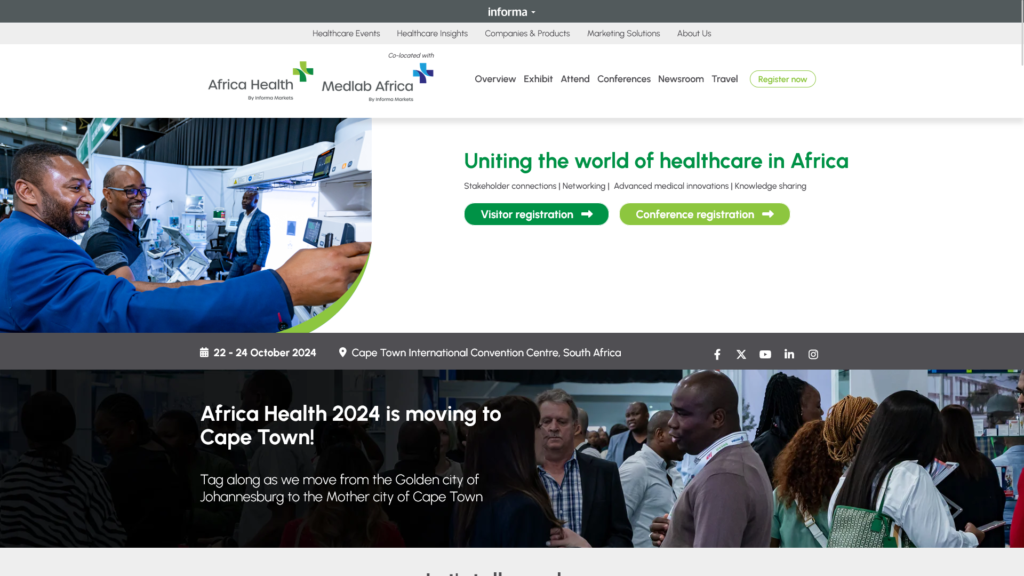The image size is (1024, 576).
Task: Go to Exhibit nav item
Action: click(x=538, y=79)
